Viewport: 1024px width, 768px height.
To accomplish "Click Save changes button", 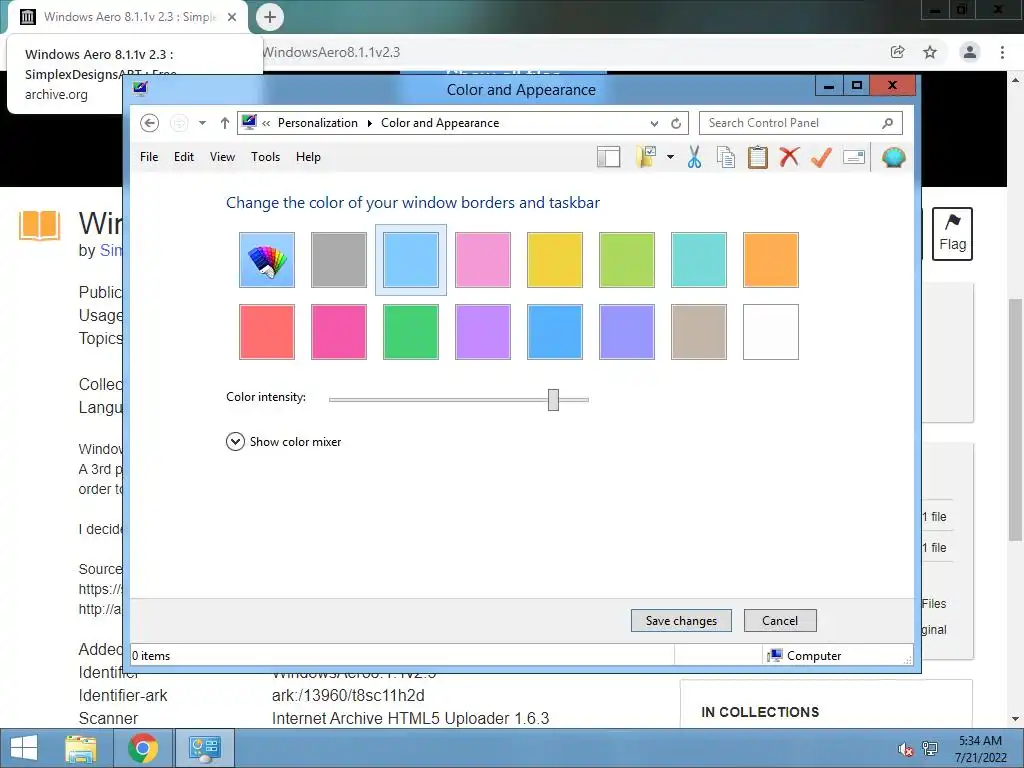I will click(681, 620).
